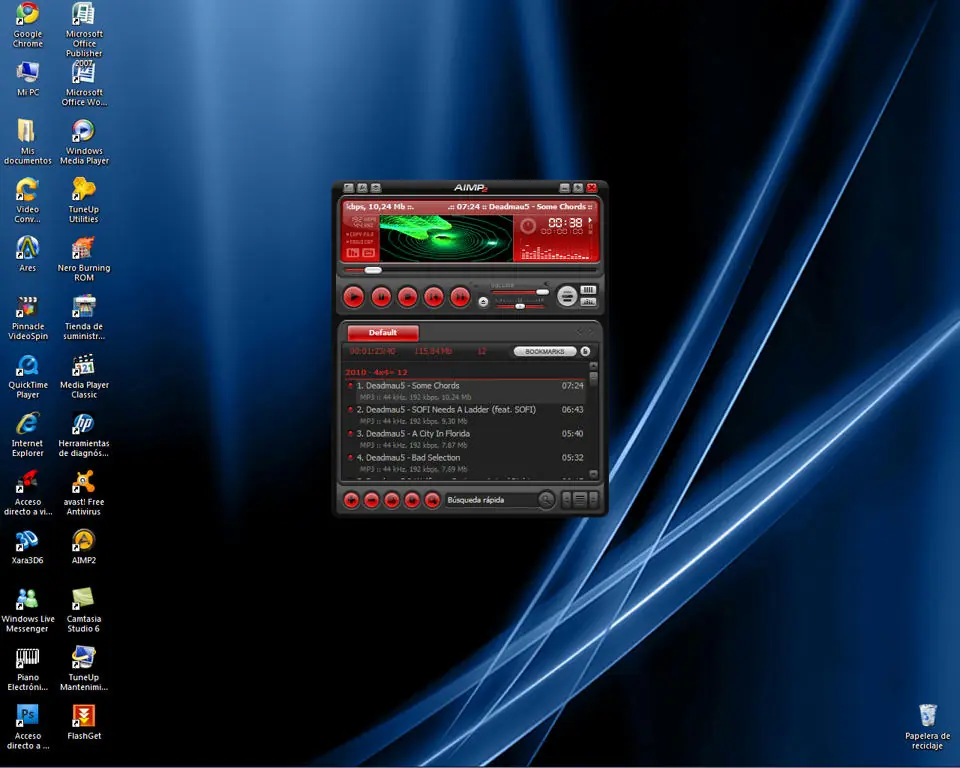Click the red remove-files minus button
The image size is (960, 768).
[372, 500]
